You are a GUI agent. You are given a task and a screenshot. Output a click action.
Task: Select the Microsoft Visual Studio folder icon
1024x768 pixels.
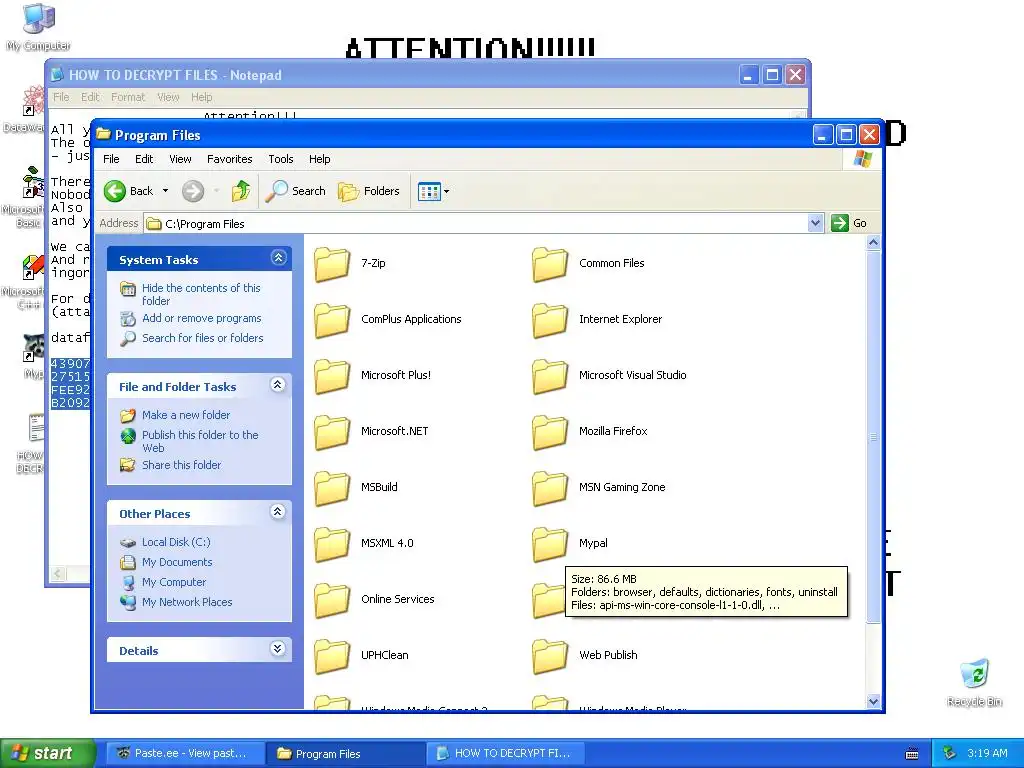(x=550, y=377)
